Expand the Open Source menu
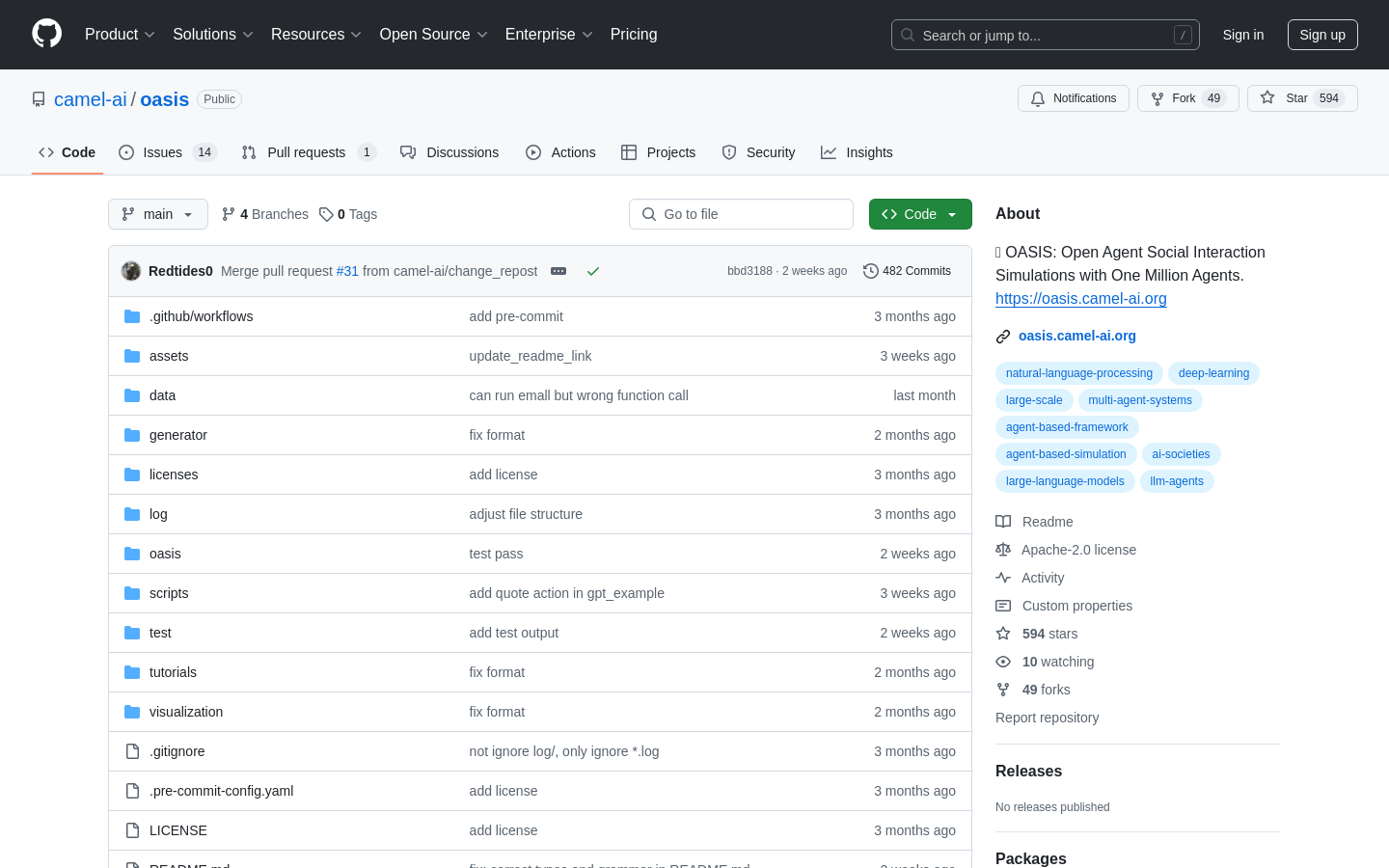Screen dimensions: 1389x868 [434, 34]
